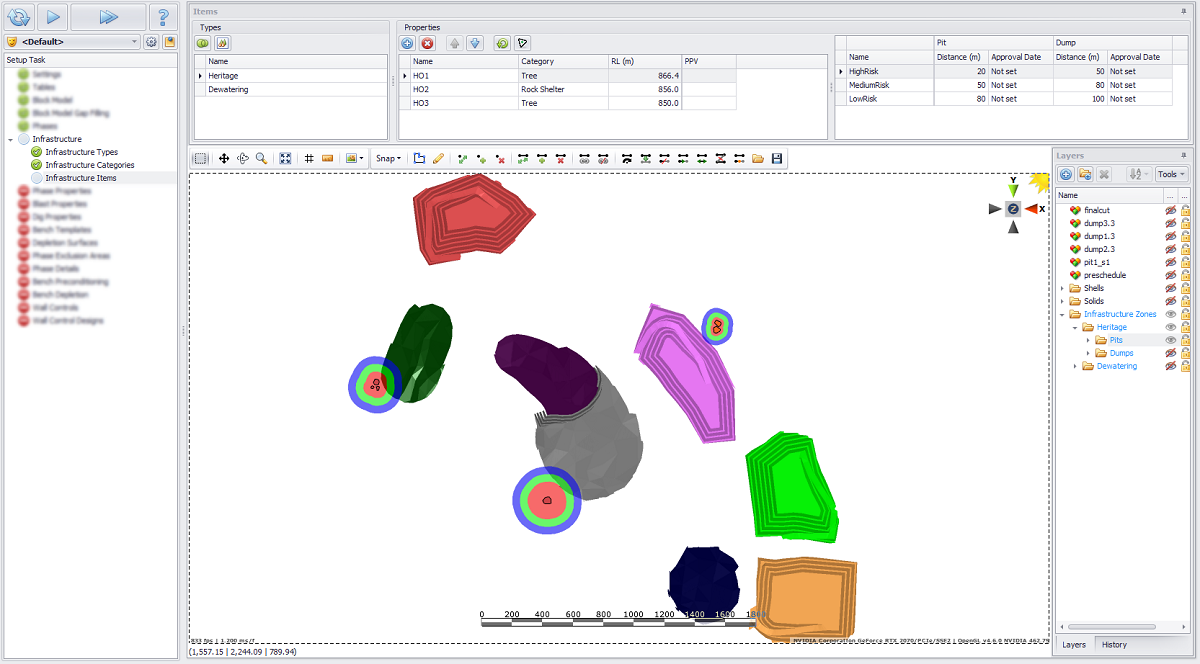Hide the Pits layer folder
Screen dimensions: 1200x664
[1170, 340]
